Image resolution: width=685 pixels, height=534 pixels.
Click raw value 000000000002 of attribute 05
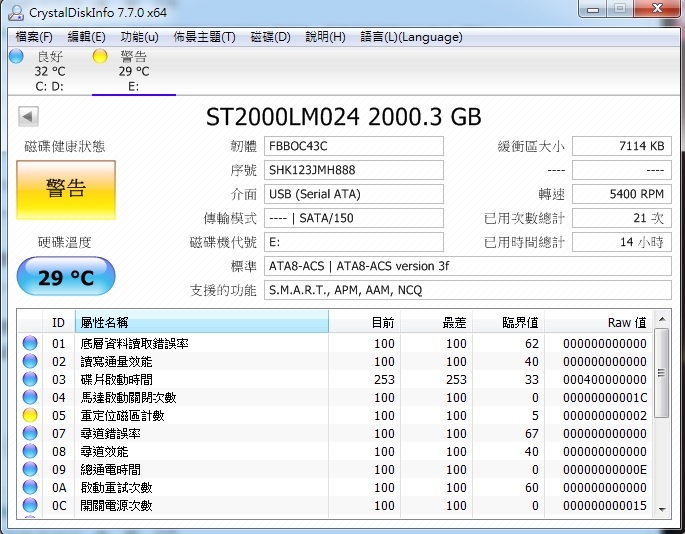(605, 416)
